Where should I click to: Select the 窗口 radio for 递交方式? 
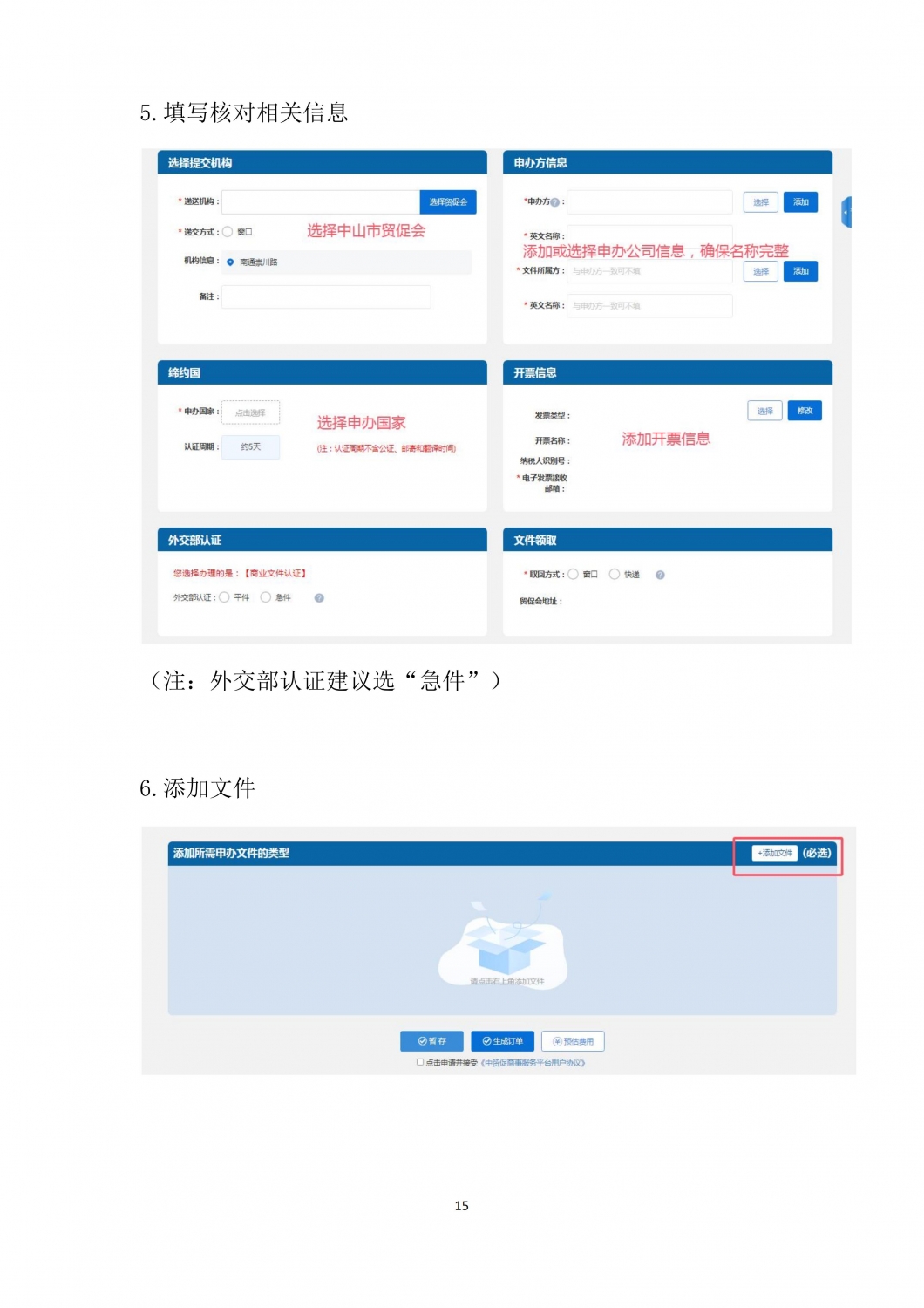[x=228, y=232]
